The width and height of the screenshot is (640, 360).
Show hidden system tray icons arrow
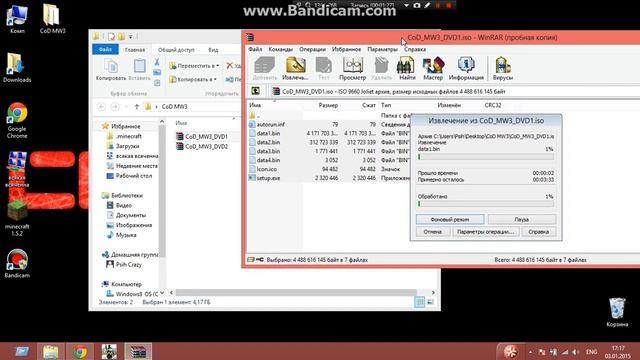click(x=530, y=352)
